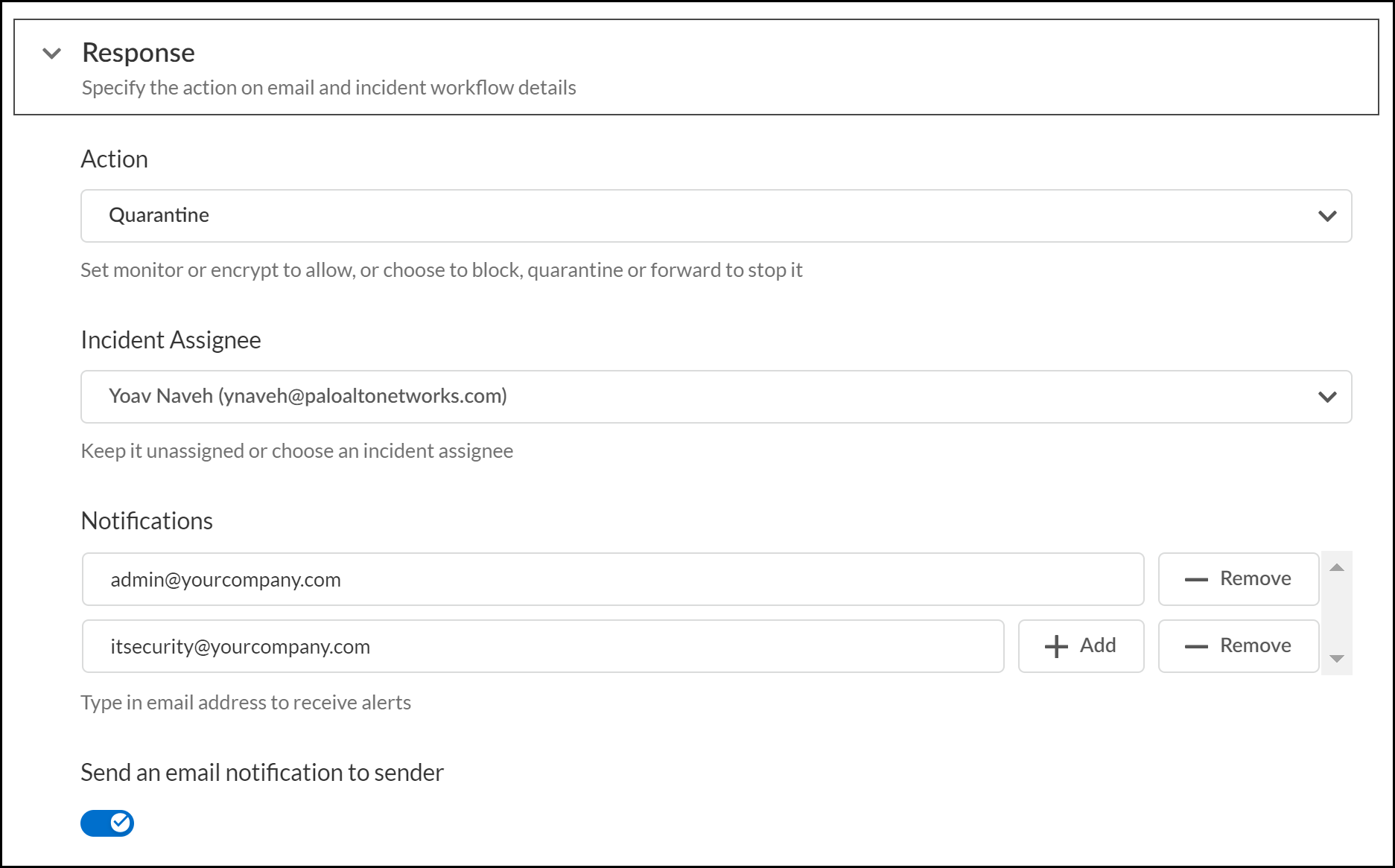Collapse the Response section

pyautogui.click(x=51, y=53)
